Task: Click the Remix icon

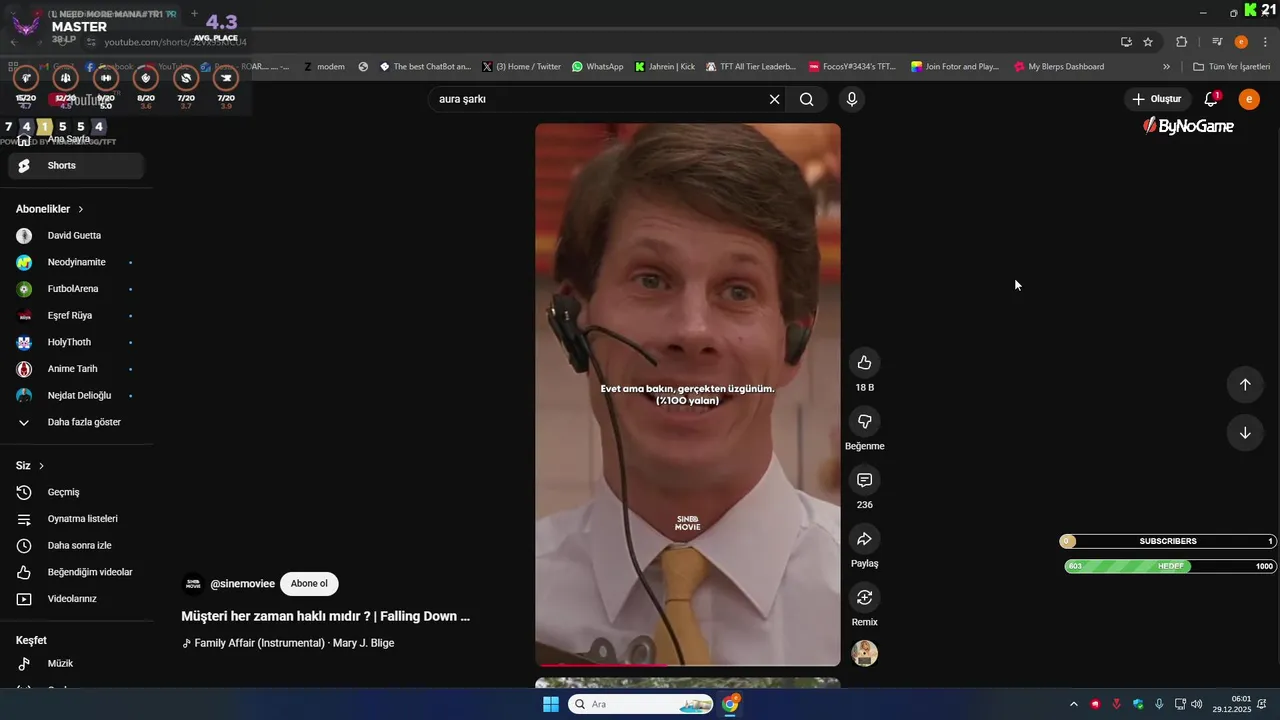Action: [x=864, y=597]
